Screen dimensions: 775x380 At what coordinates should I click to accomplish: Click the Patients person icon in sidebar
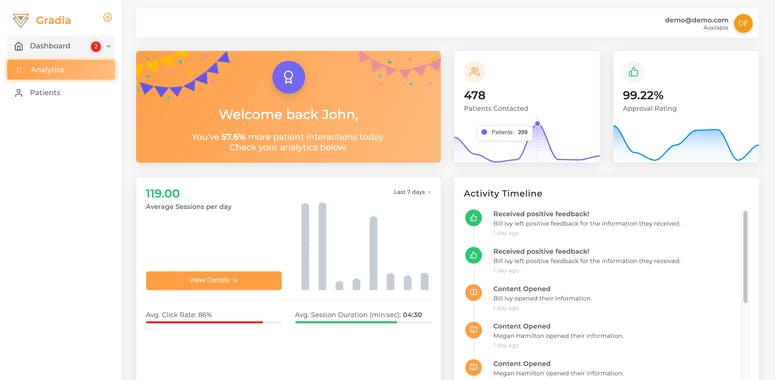[x=19, y=93]
